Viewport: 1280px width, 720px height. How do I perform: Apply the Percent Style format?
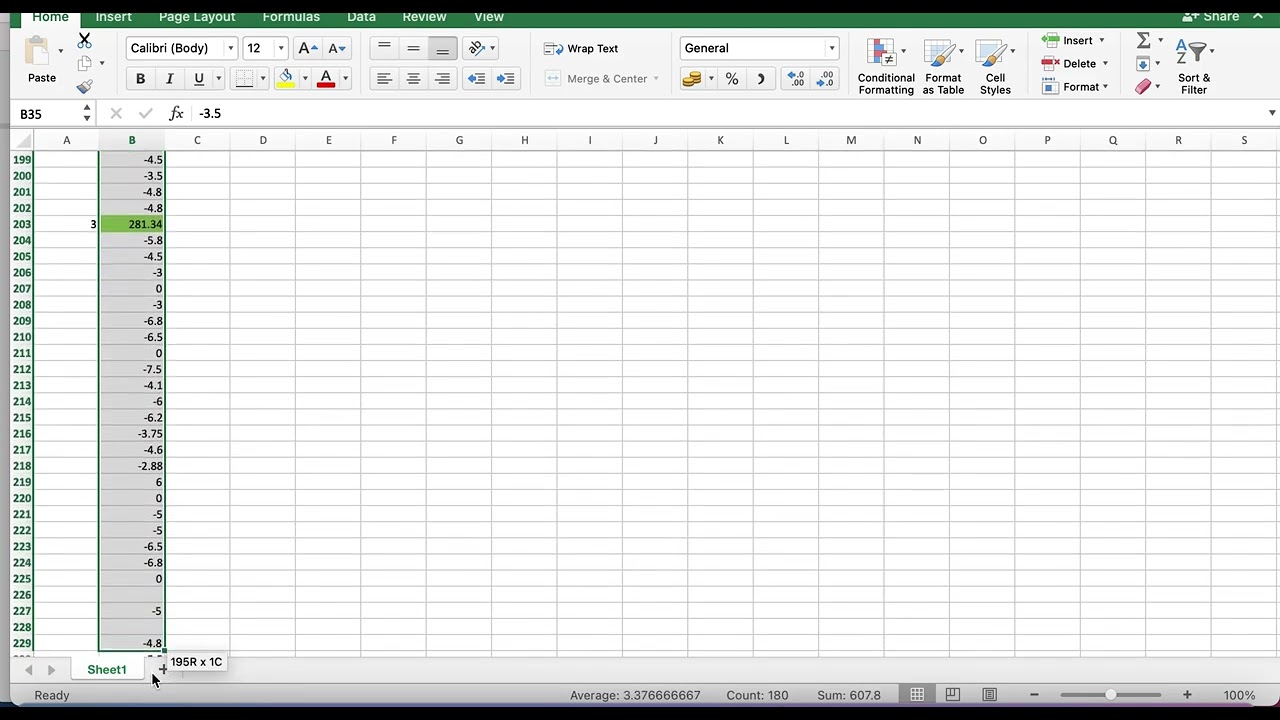coord(732,79)
